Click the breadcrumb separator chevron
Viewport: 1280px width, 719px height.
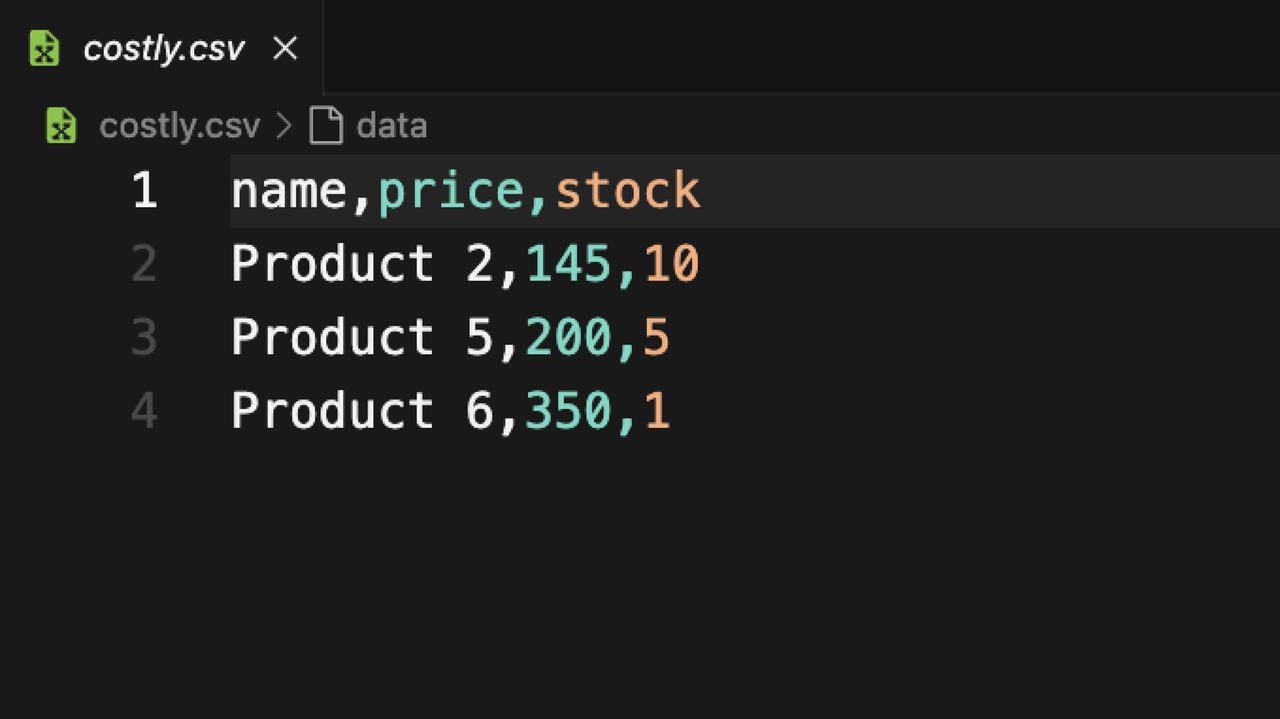pyautogui.click(x=284, y=126)
